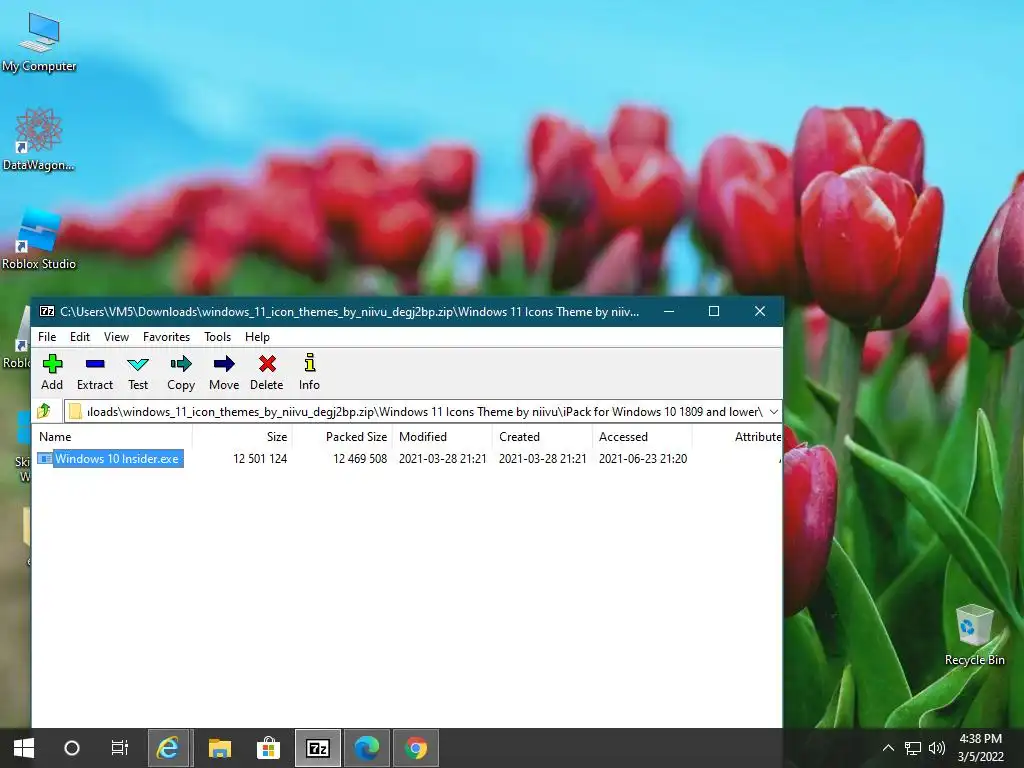Click 7-Zip taskbar button
The width and height of the screenshot is (1024, 768).
pyautogui.click(x=318, y=748)
